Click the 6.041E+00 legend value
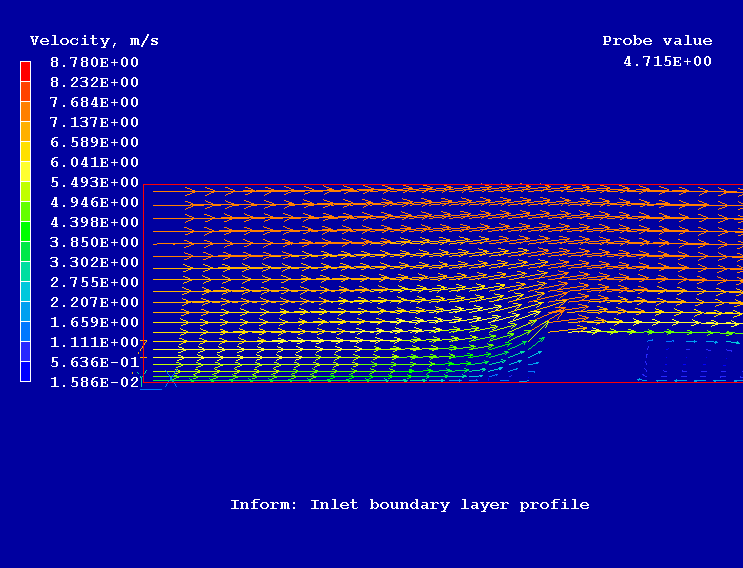Viewport: 743px width, 568px height. [x=94, y=162]
